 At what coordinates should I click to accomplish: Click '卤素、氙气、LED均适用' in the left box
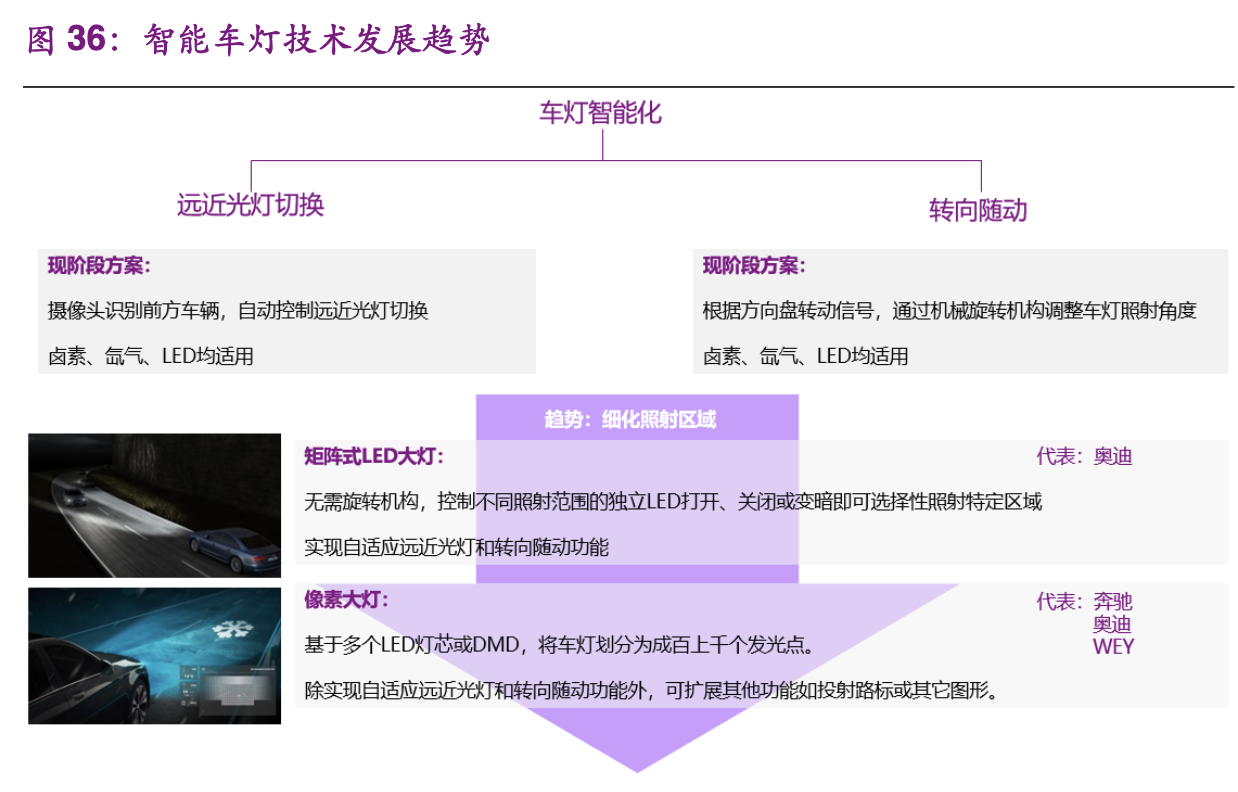coord(150,356)
